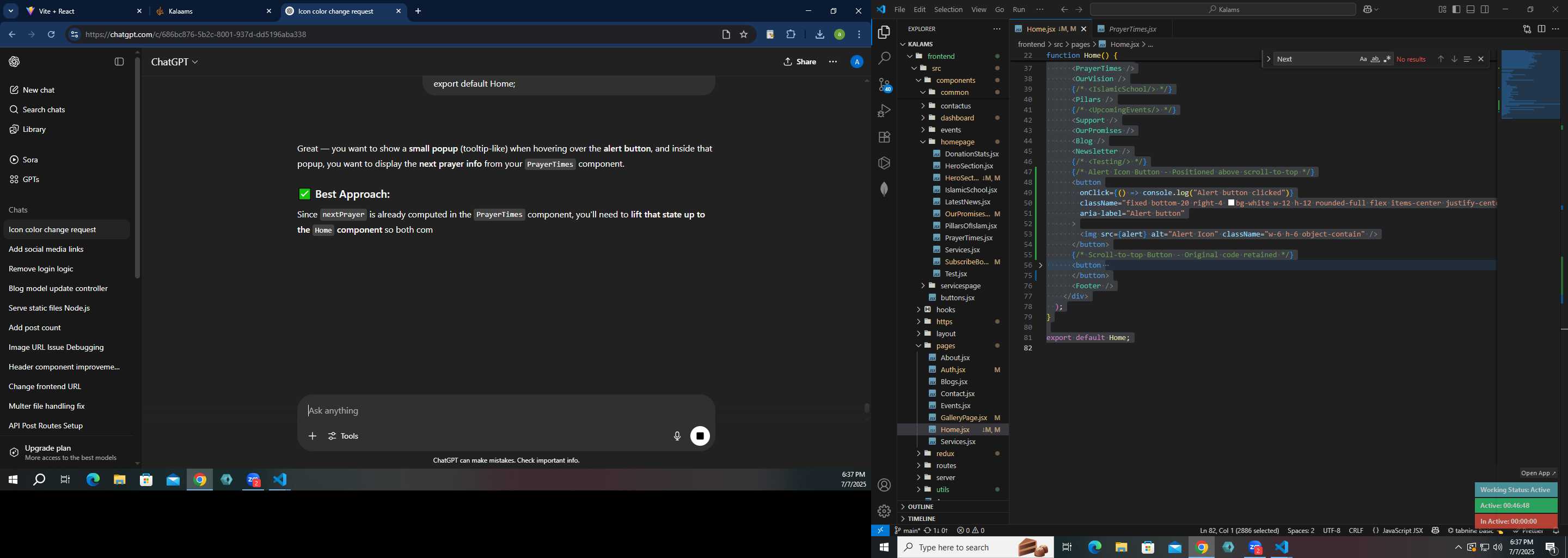
Task: Close the find widget
Action: (1481, 59)
